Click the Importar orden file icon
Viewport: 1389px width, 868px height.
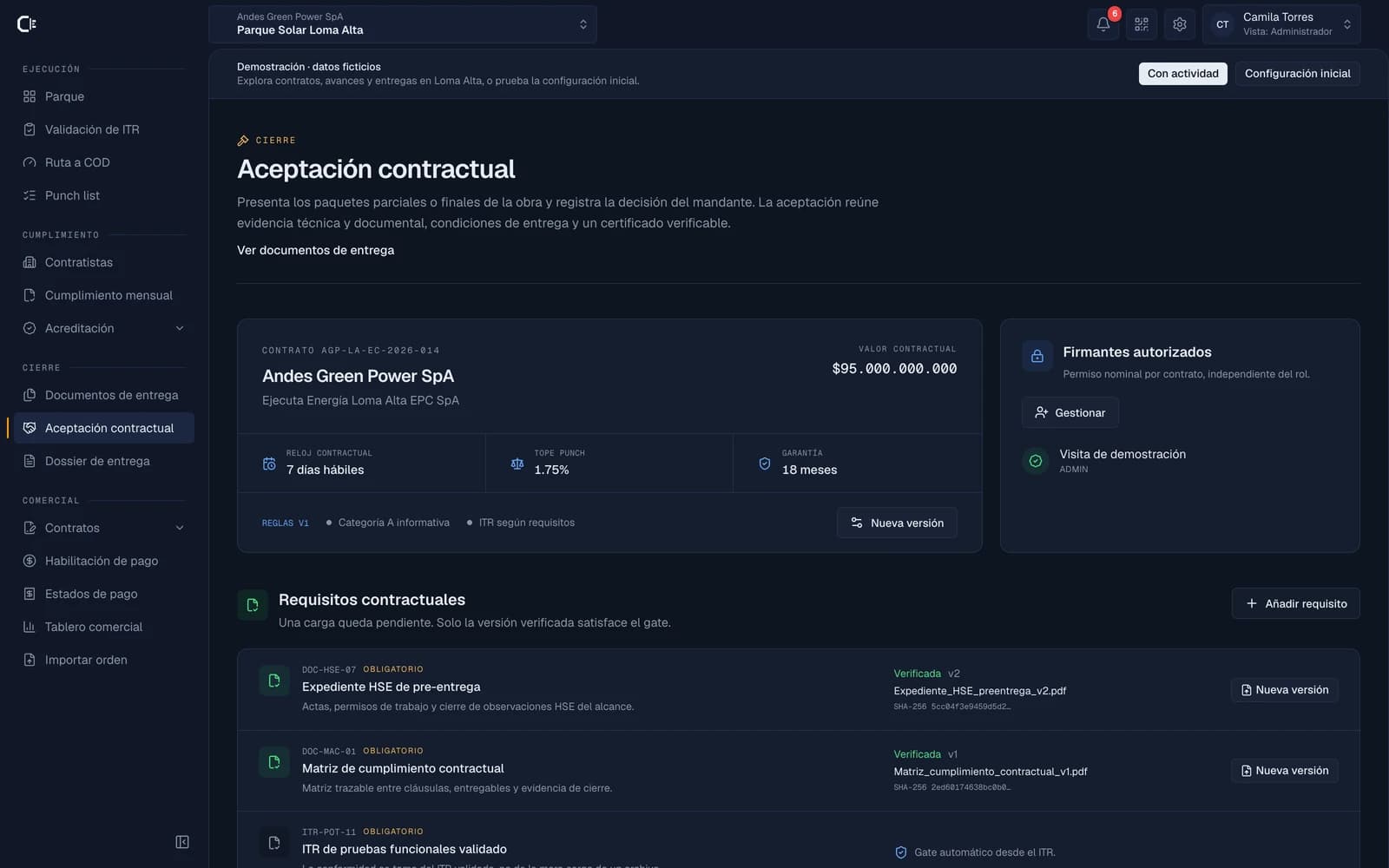tap(30, 660)
